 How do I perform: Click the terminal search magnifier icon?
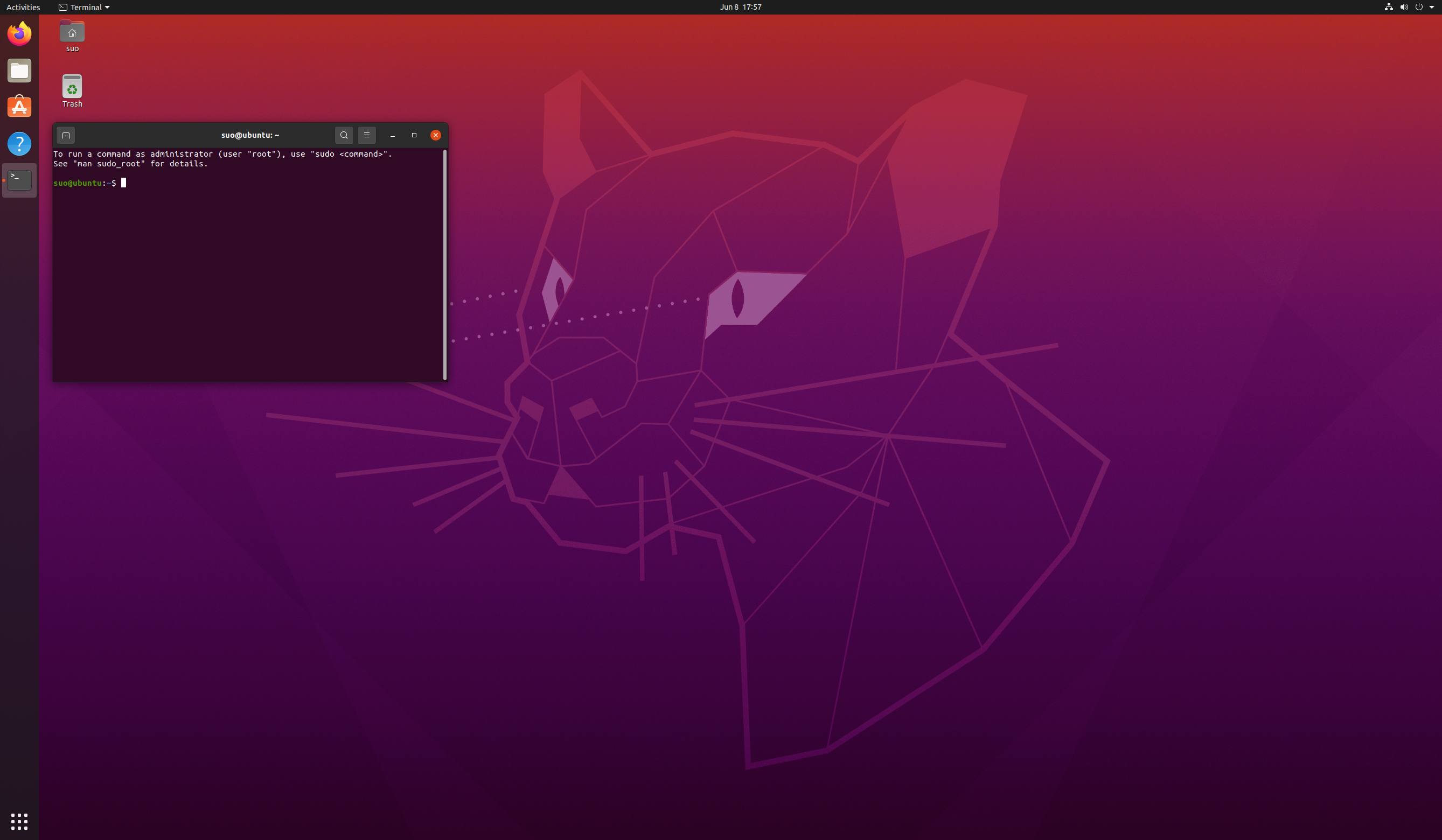coord(344,136)
